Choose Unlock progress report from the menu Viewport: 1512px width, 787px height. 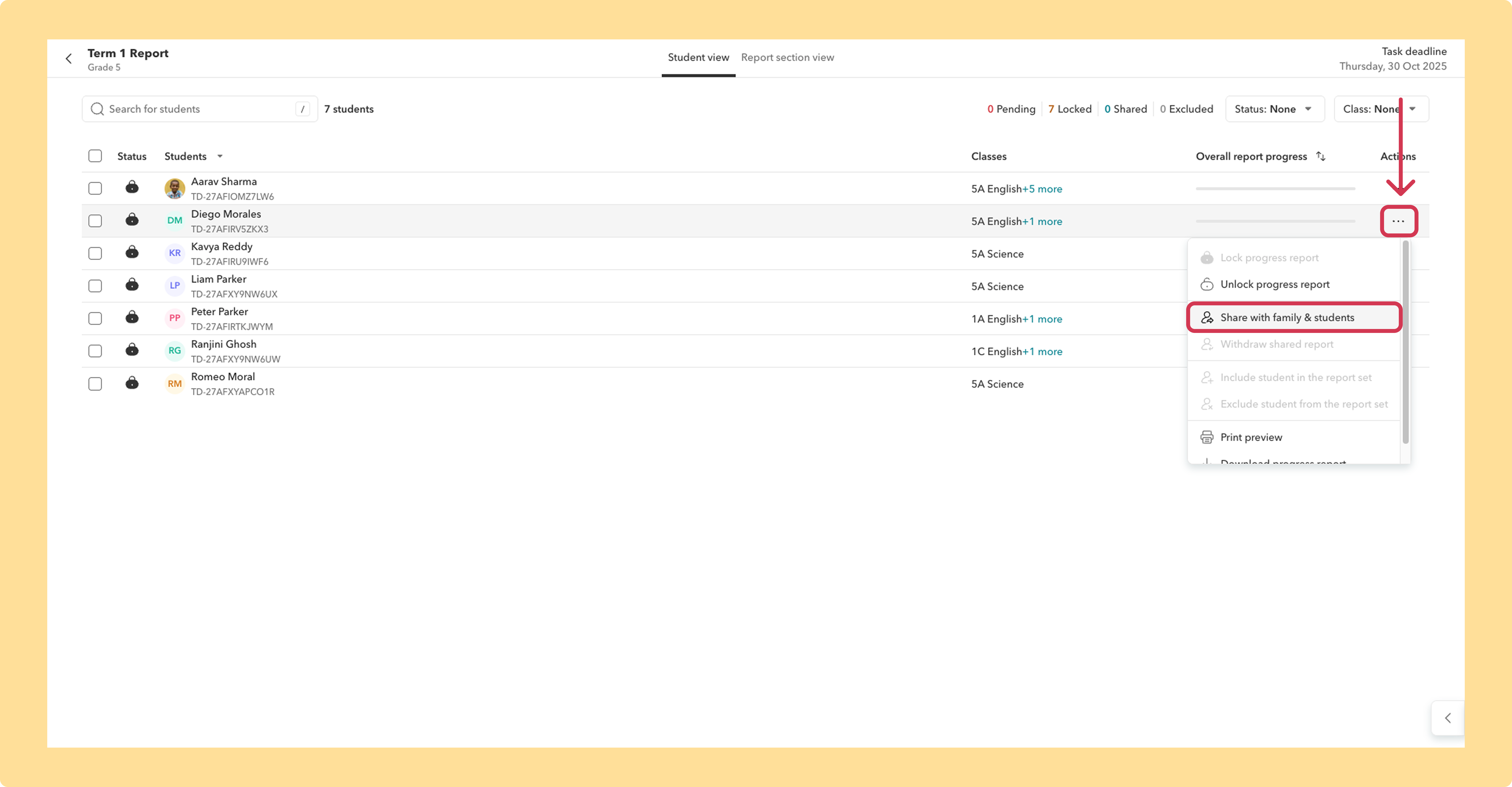click(1294, 284)
